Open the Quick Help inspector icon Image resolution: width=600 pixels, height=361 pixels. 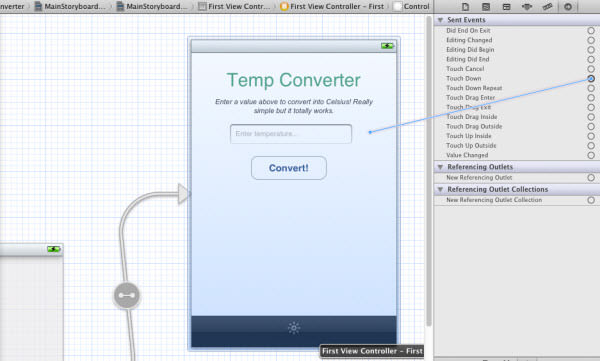pos(486,7)
